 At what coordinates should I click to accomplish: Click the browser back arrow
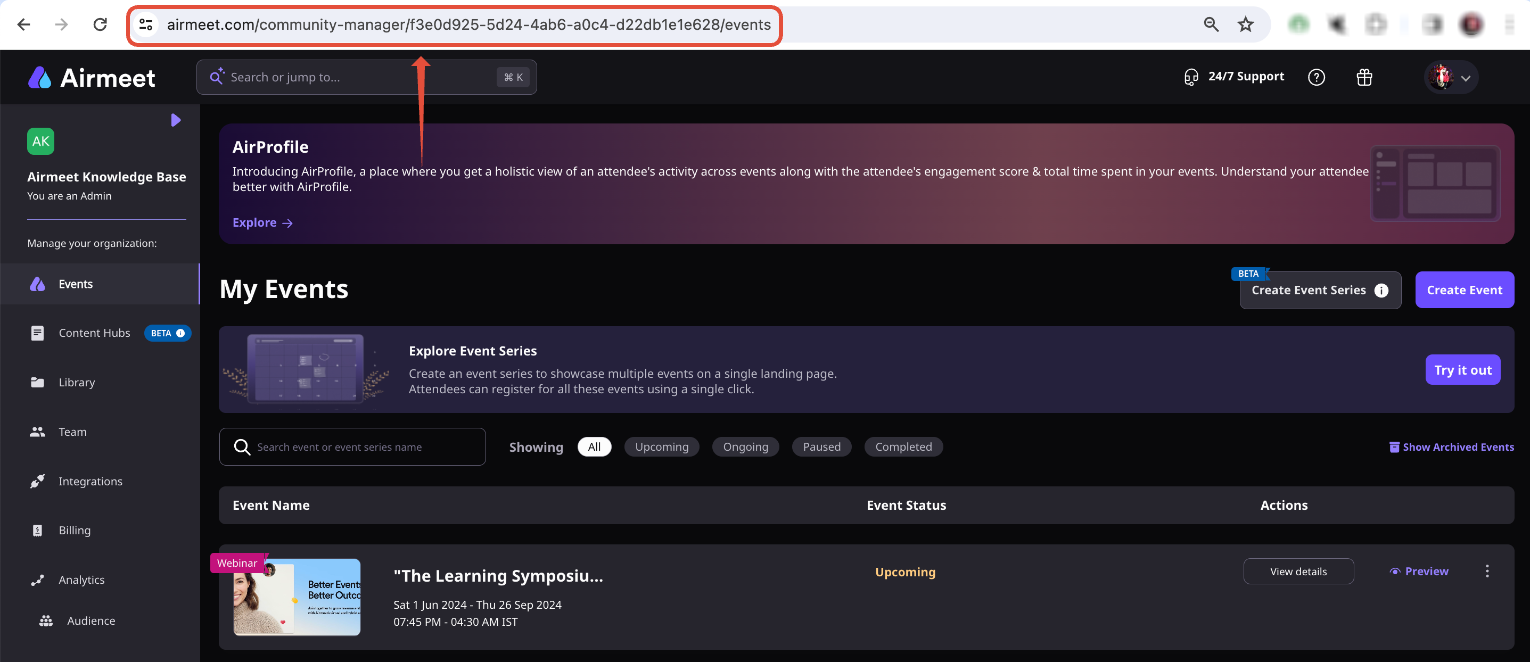[24, 24]
